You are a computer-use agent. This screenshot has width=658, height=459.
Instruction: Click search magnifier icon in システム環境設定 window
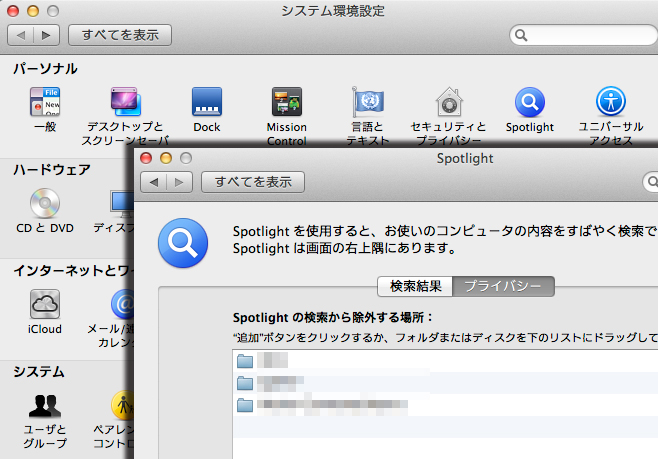(521, 35)
